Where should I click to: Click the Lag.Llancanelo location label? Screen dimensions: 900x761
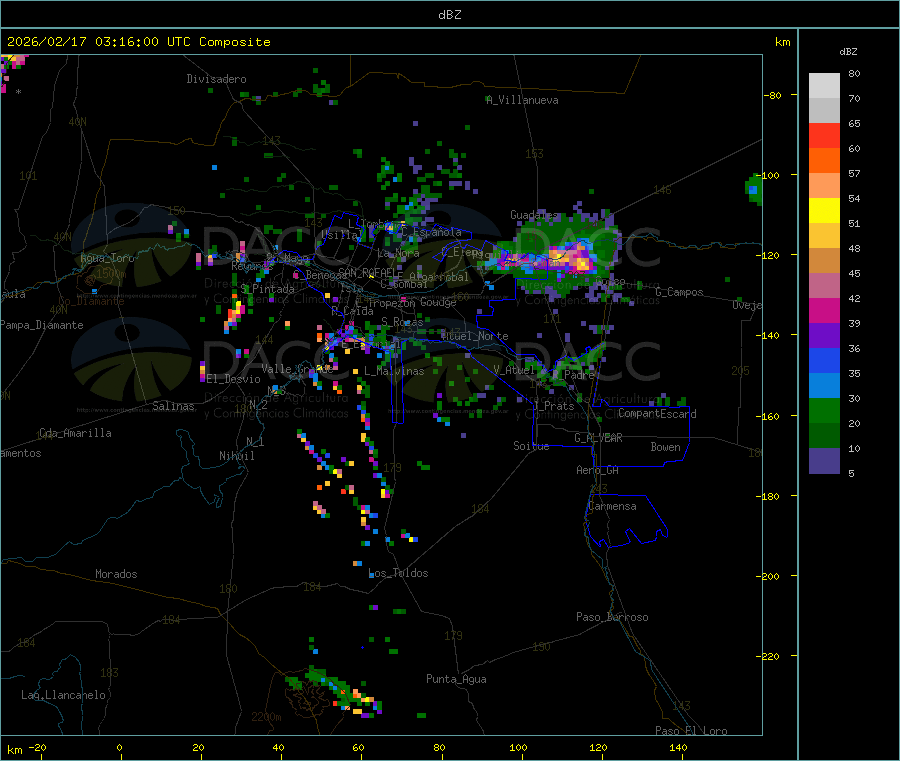pyautogui.click(x=63, y=695)
